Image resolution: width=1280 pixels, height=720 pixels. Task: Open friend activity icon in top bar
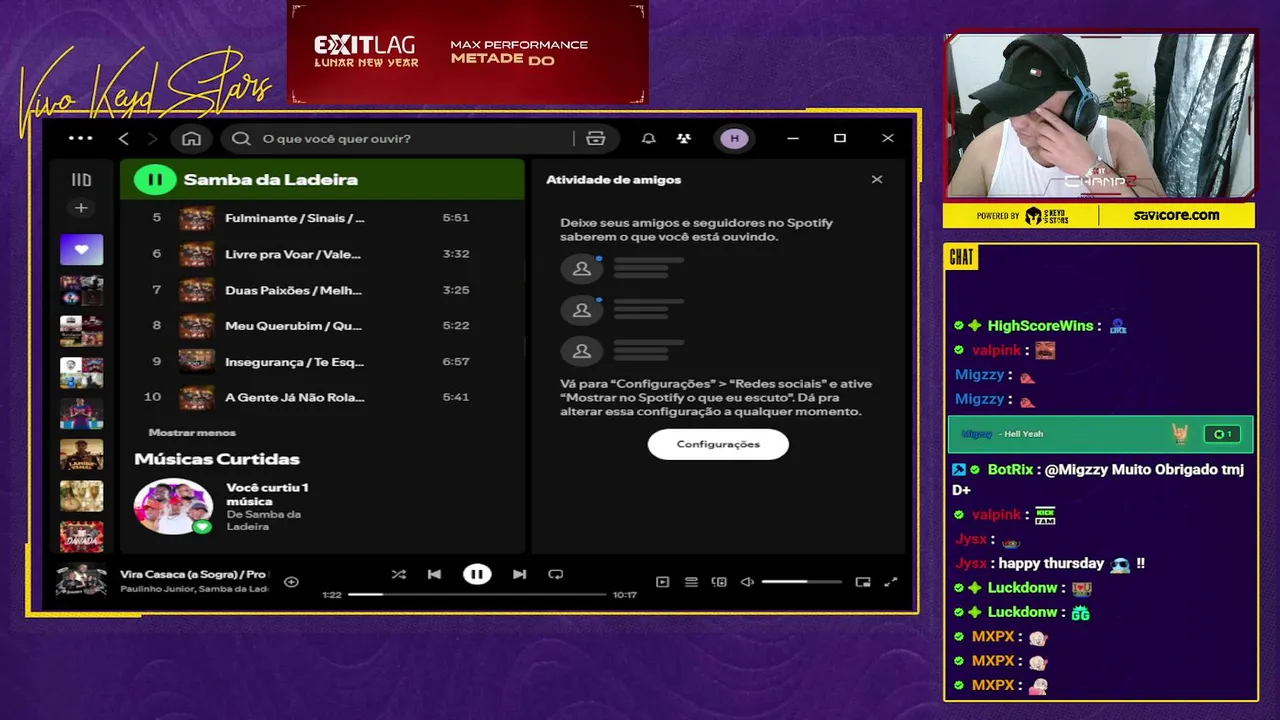click(684, 138)
